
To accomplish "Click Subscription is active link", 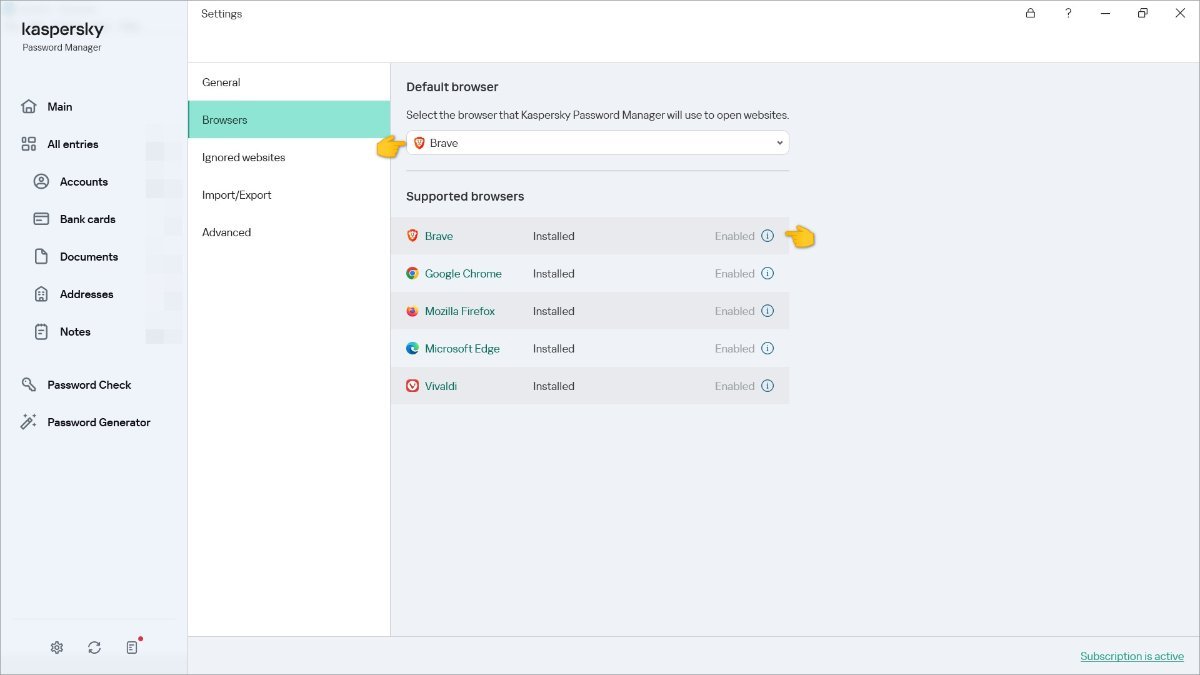I will click(1131, 657).
